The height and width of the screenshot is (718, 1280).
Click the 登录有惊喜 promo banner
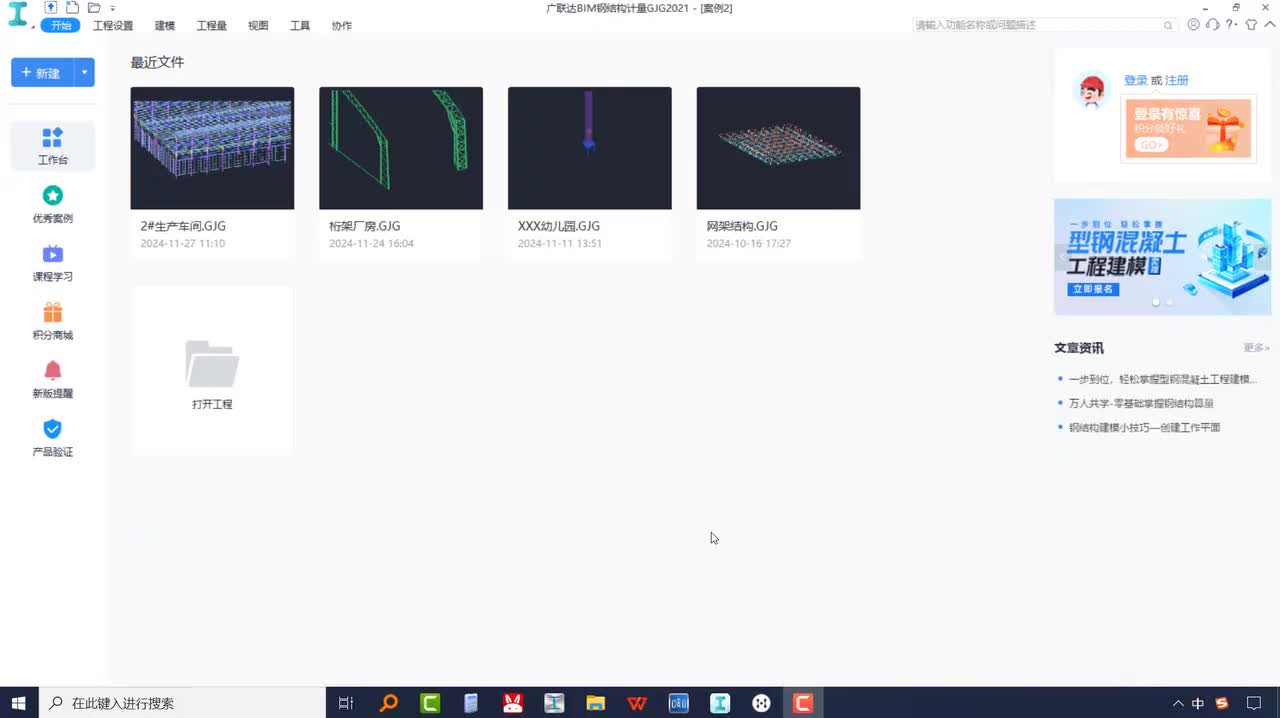[1188, 128]
